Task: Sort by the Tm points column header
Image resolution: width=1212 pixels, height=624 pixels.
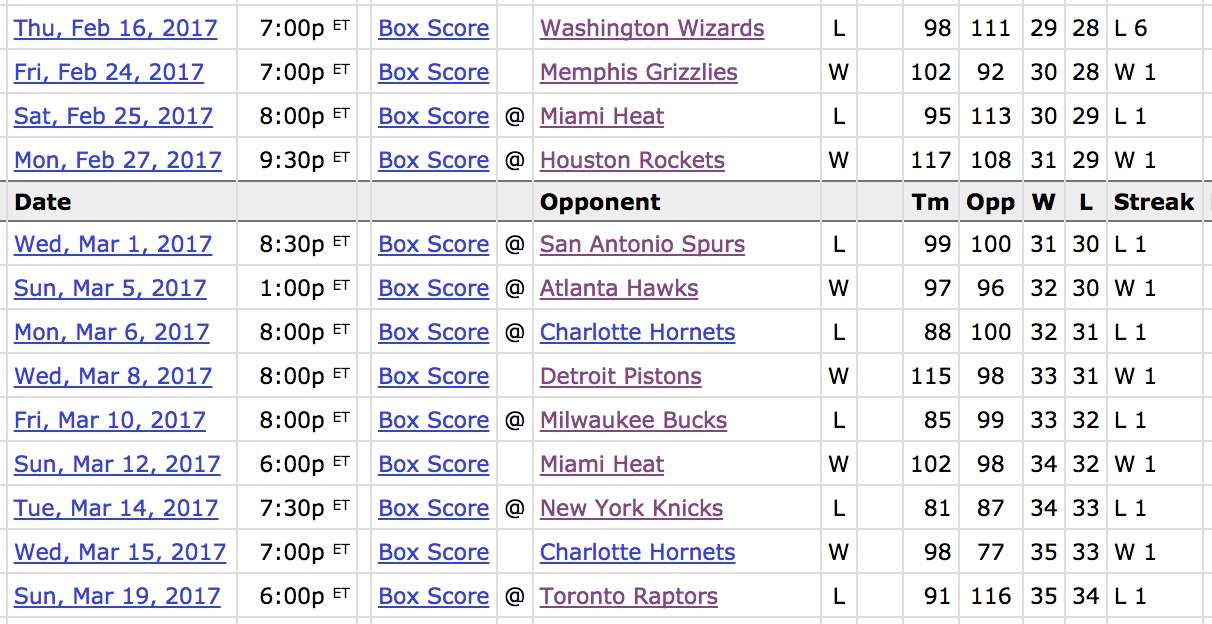Action: [930, 202]
